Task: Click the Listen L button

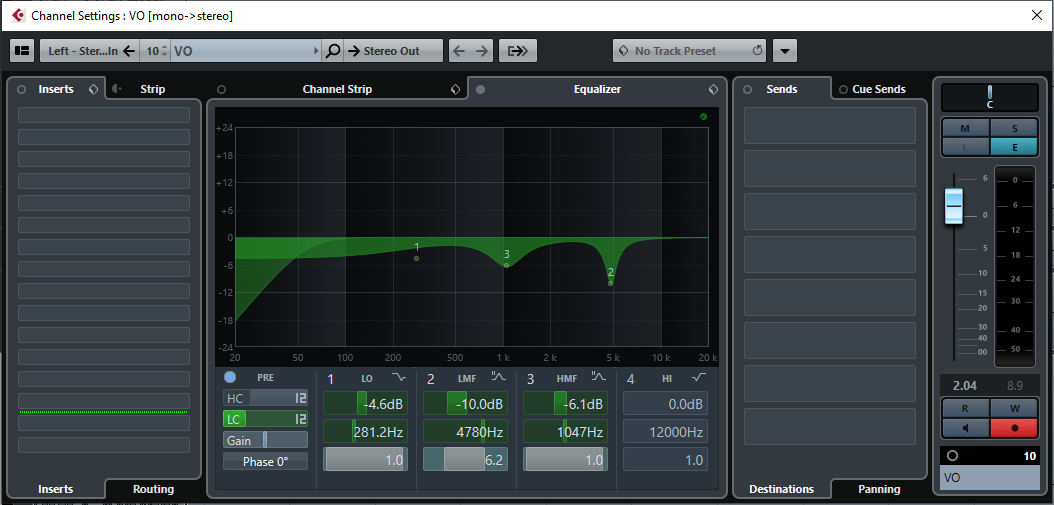Action: click(x=965, y=146)
